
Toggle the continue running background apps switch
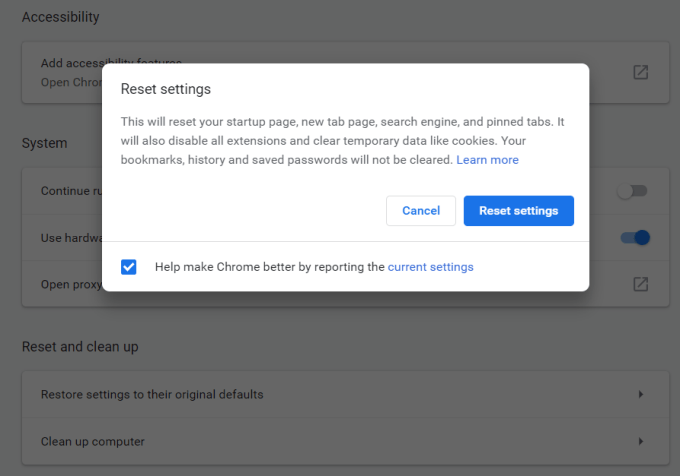tap(632, 191)
